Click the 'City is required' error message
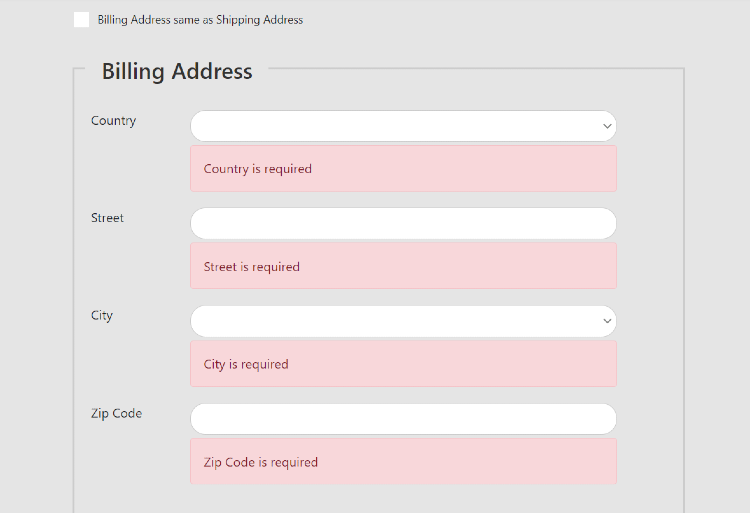Screen dimensions: 750x513 tap(246, 365)
